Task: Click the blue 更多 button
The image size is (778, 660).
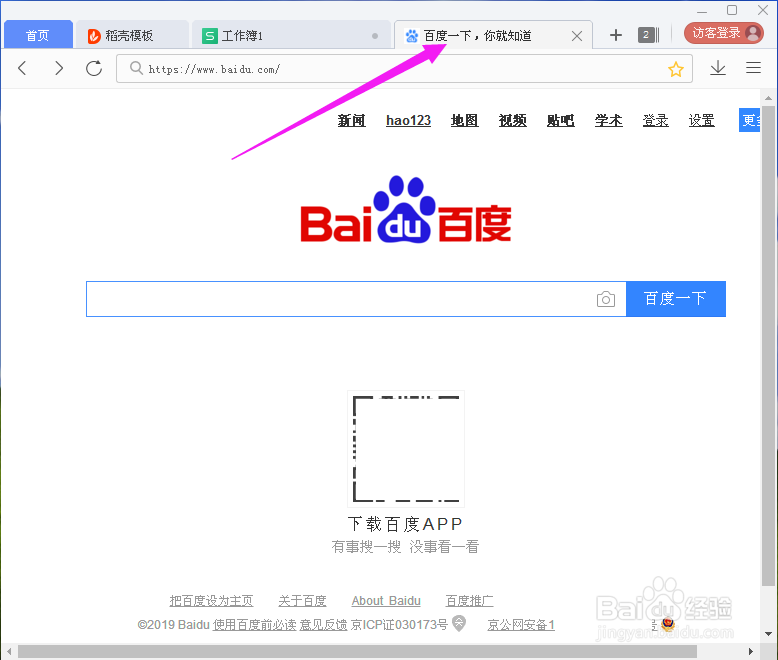Action: click(749, 120)
